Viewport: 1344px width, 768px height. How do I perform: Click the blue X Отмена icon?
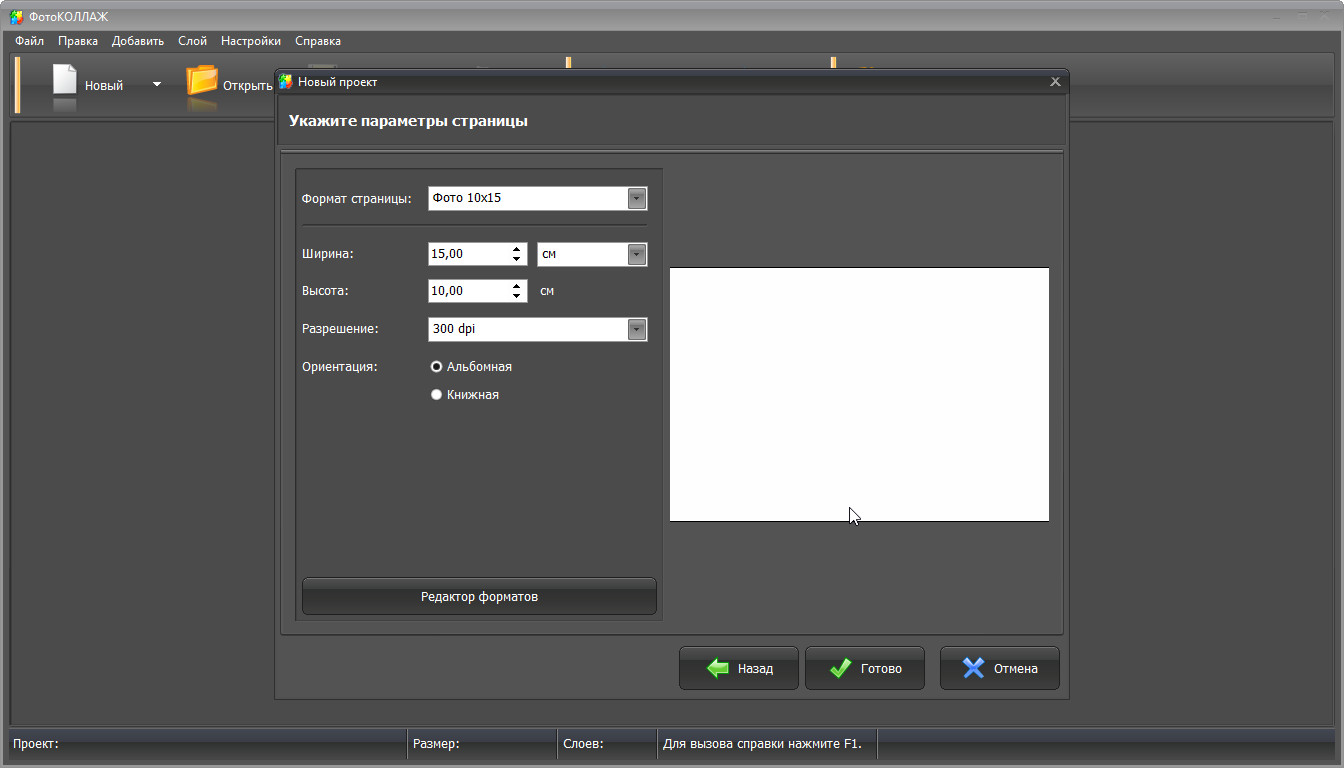coord(973,668)
